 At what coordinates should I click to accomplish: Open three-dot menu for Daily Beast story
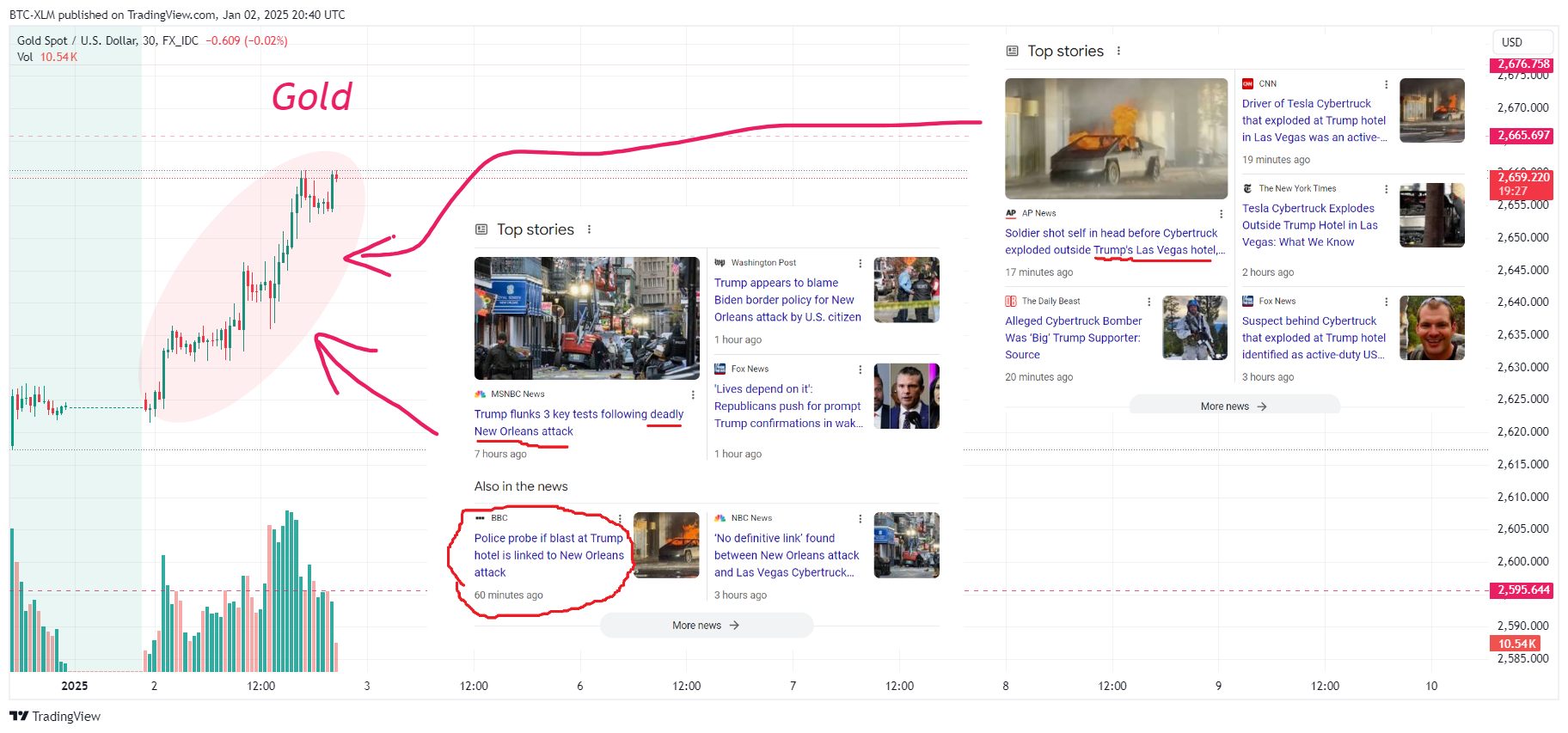pyautogui.click(x=1148, y=302)
